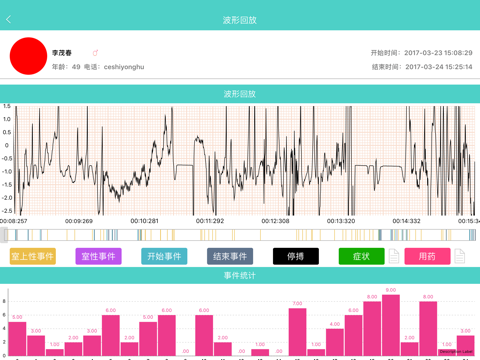The image size is (480, 360).
Task: Click patient name 李茂春
Action: (62, 53)
